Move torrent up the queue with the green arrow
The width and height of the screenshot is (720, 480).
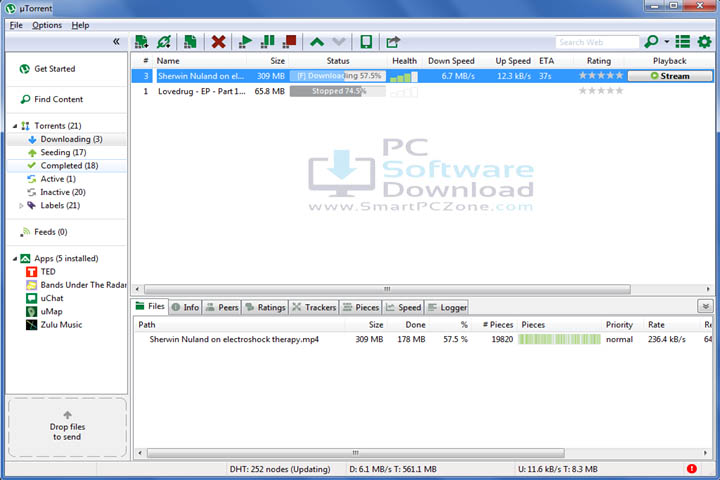tap(317, 42)
